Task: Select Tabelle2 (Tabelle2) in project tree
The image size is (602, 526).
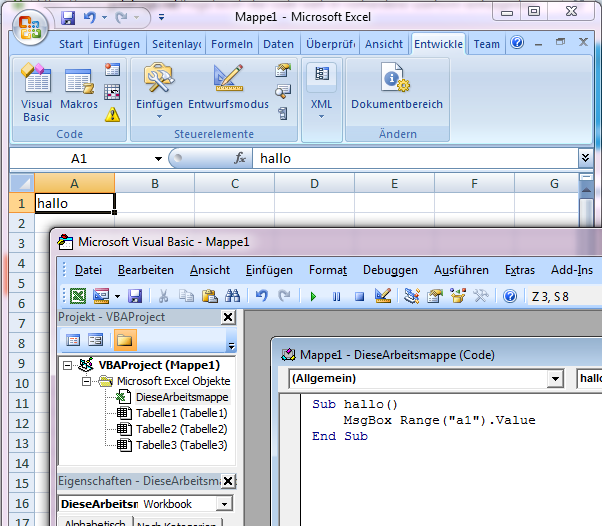Action: (x=181, y=429)
